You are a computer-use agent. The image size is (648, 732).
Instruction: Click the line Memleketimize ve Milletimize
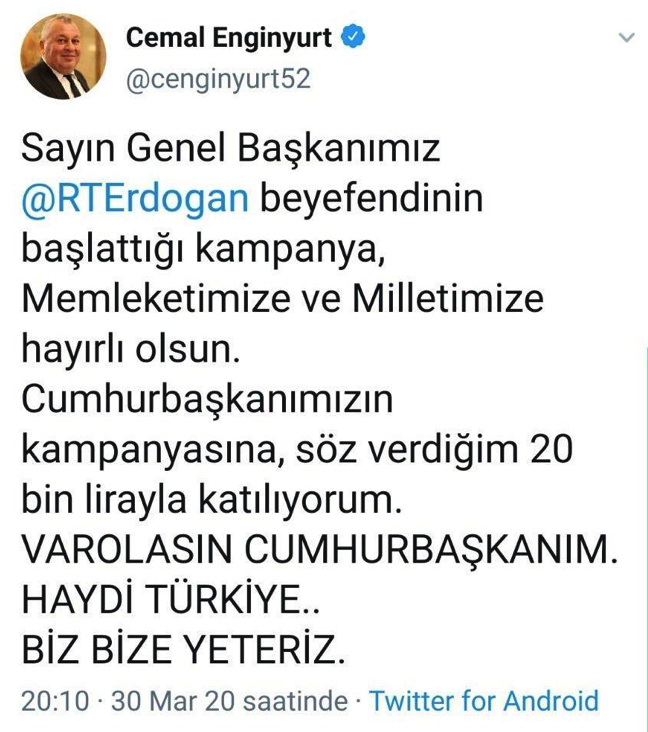282,299
